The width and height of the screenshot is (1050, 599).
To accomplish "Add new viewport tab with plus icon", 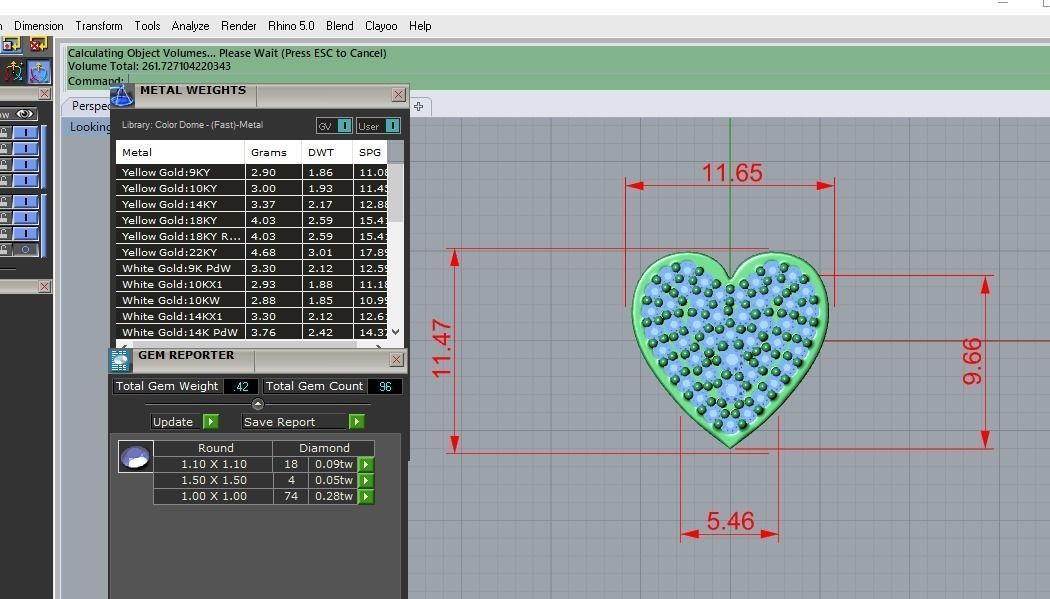I will tap(419, 106).
